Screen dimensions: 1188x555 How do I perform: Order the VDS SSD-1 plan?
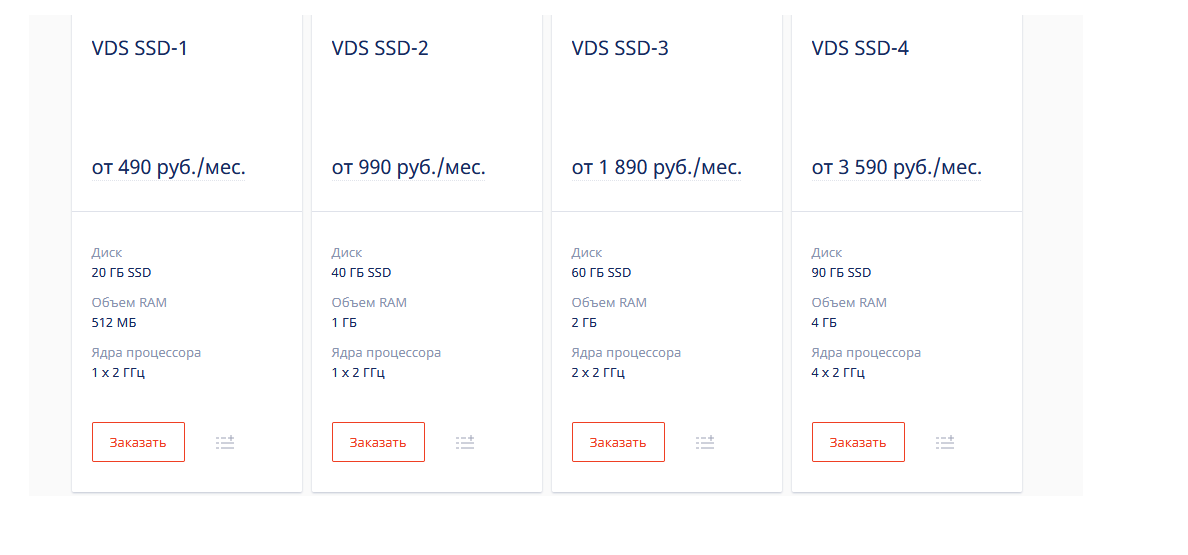[138, 442]
